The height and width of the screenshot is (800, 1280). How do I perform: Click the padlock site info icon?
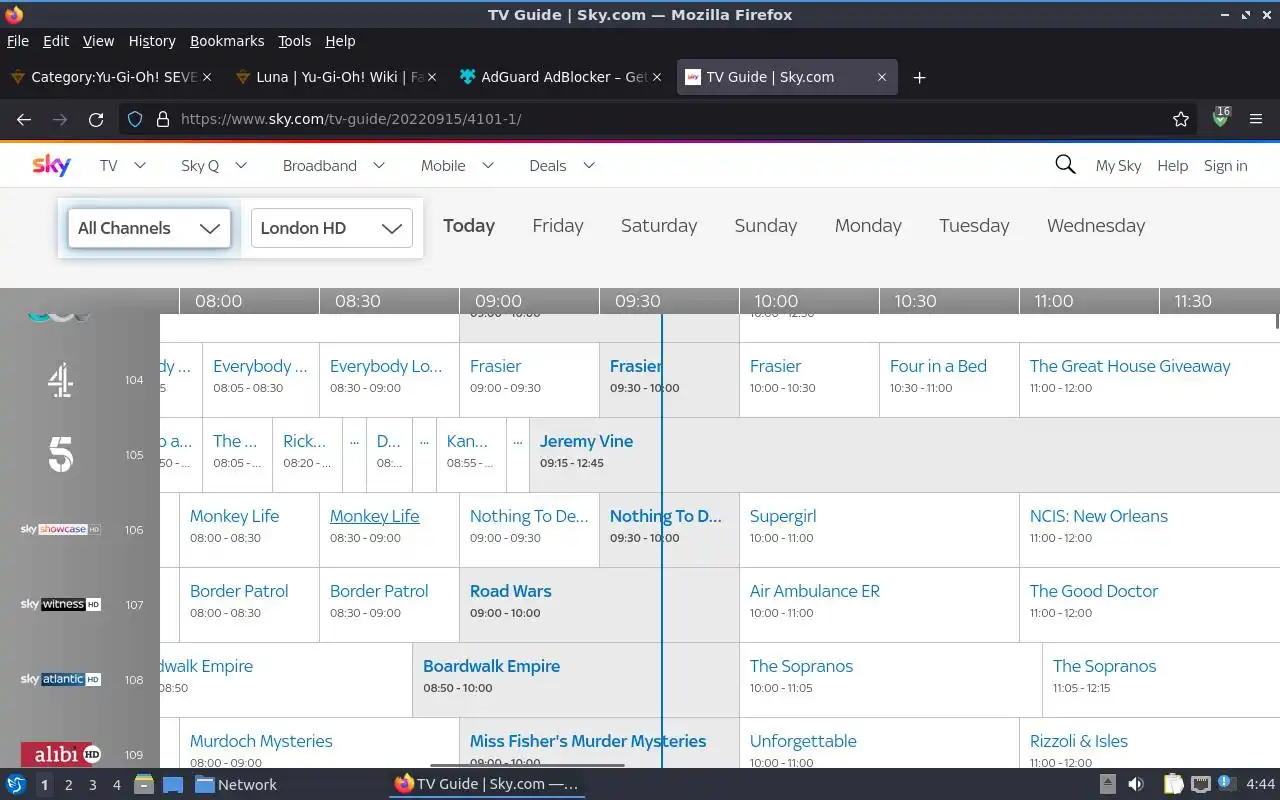coord(162,119)
